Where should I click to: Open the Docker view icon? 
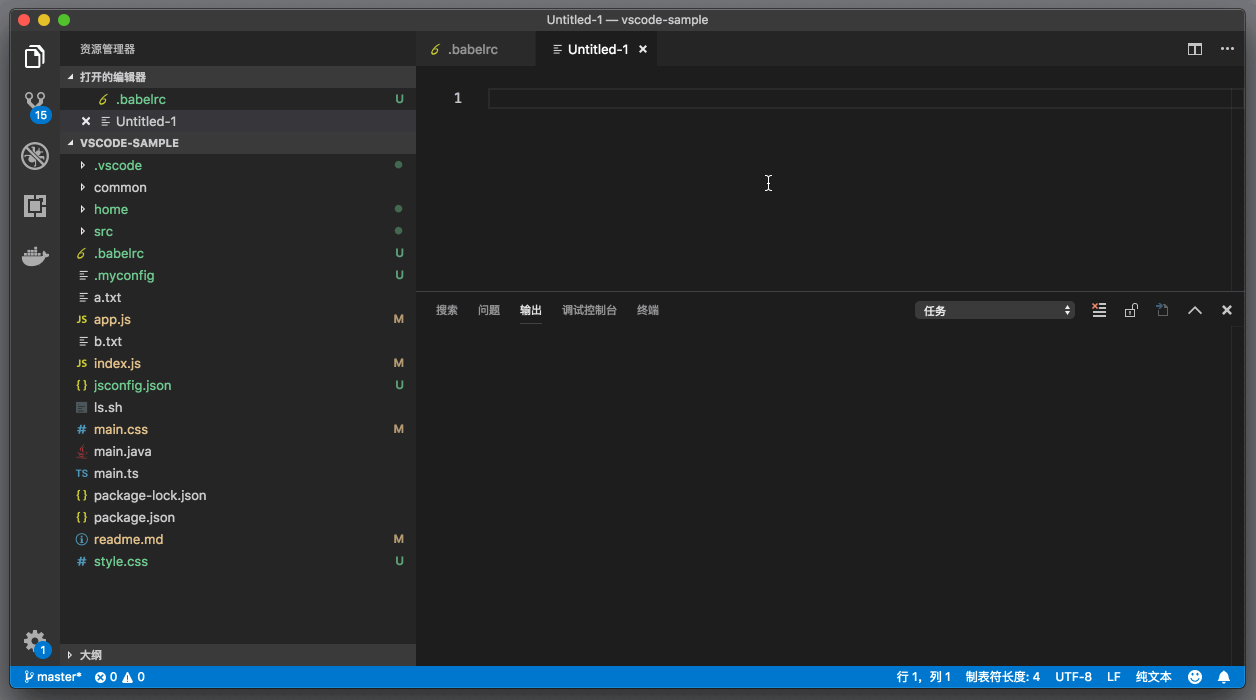tap(35, 257)
